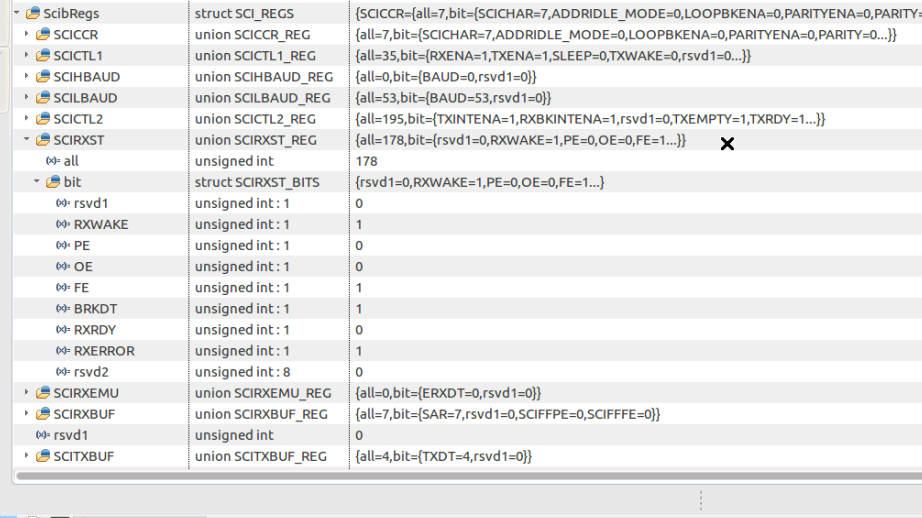The image size is (922, 518).
Task: Collapse the bit struct under SCIRXST
Action: tap(36, 181)
